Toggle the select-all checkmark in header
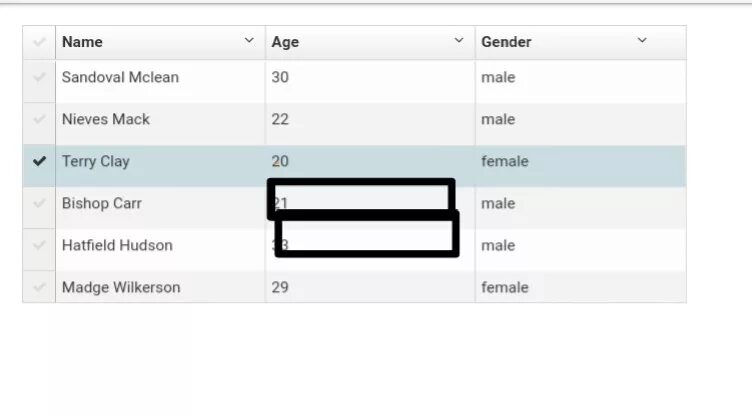 pos(39,42)
